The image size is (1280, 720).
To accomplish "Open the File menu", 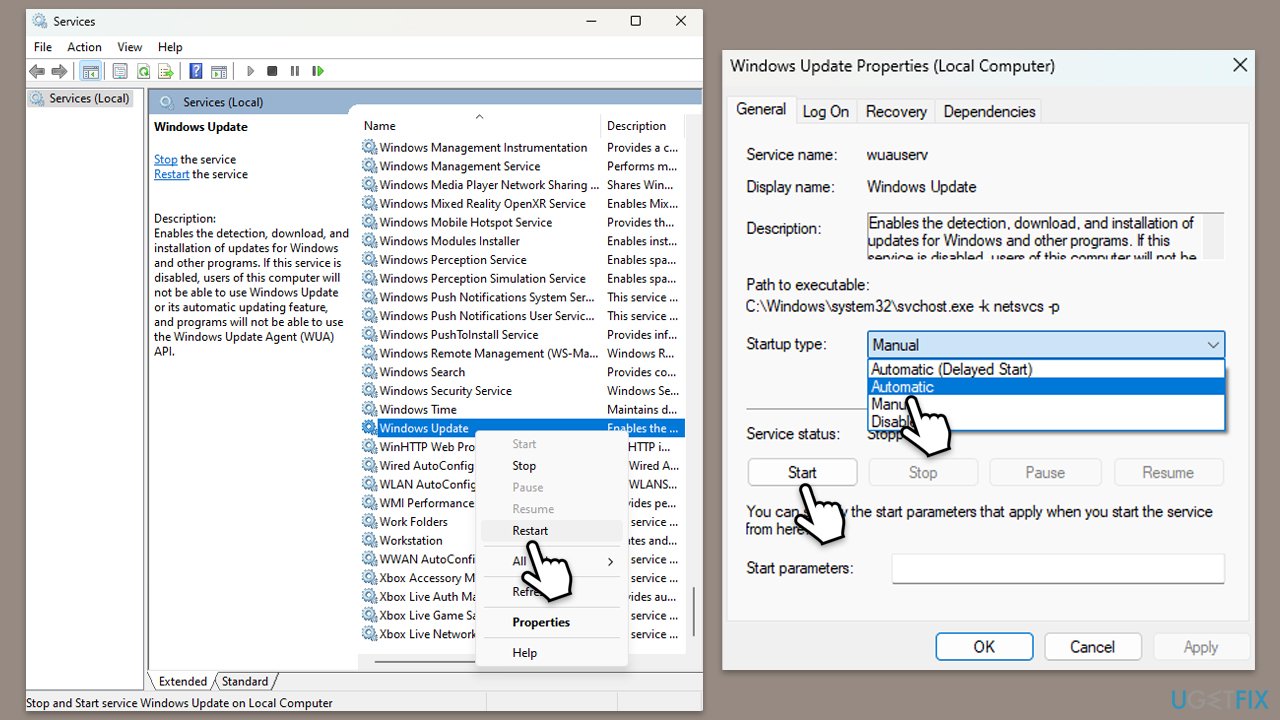I will pos(43,47).
